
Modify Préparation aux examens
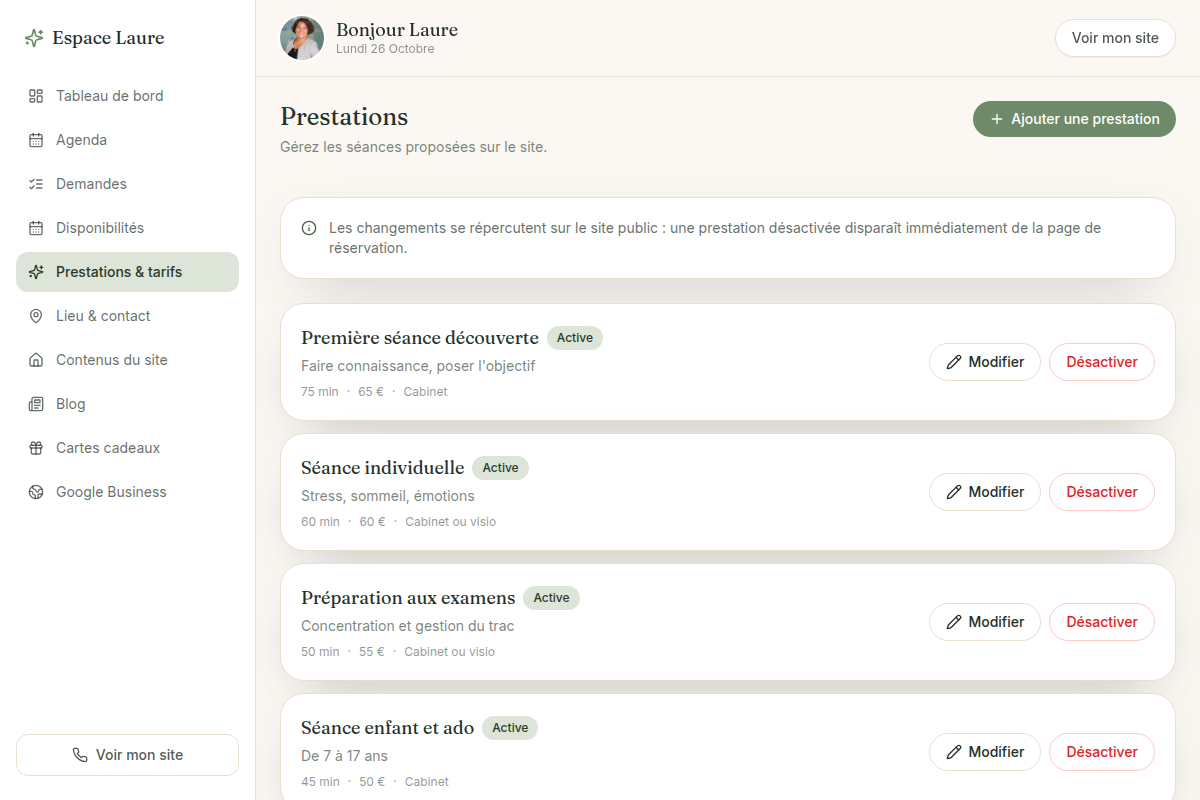pos(985,622)
